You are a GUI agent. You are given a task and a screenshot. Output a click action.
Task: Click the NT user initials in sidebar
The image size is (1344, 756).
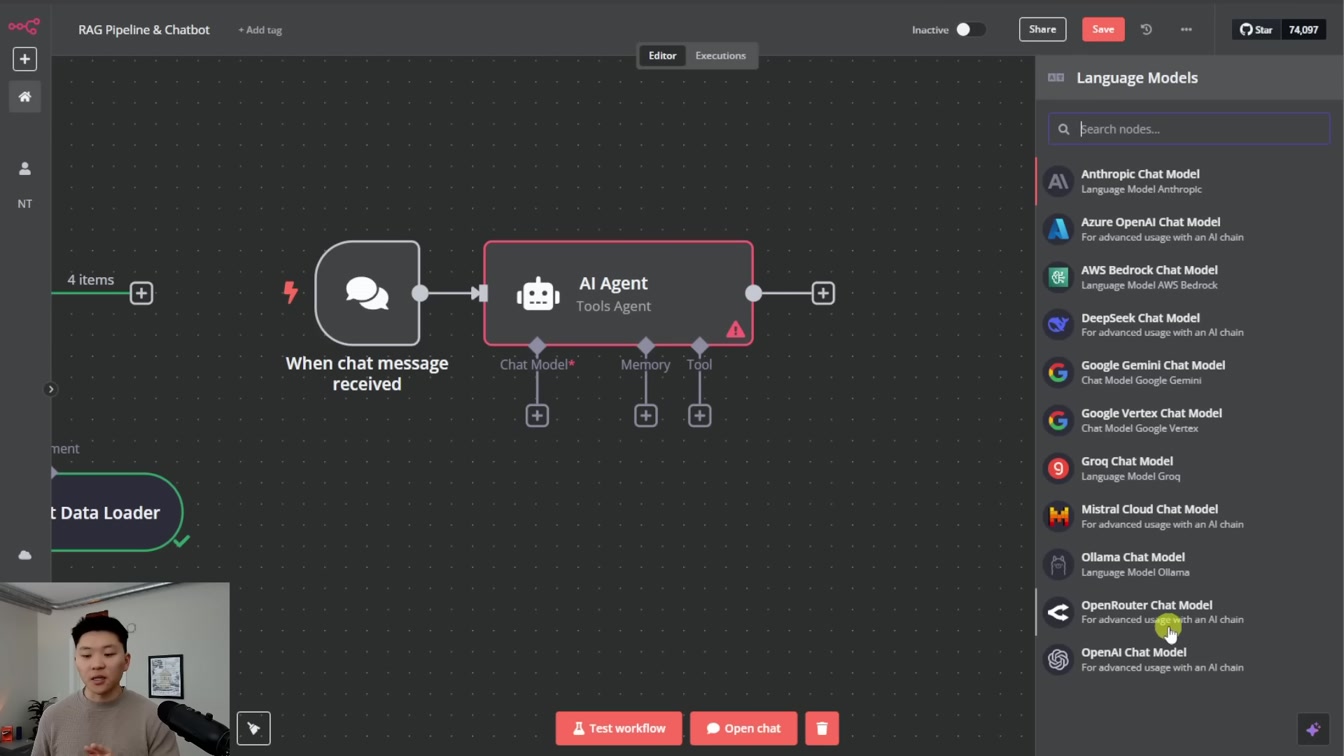tap(25, 204)
